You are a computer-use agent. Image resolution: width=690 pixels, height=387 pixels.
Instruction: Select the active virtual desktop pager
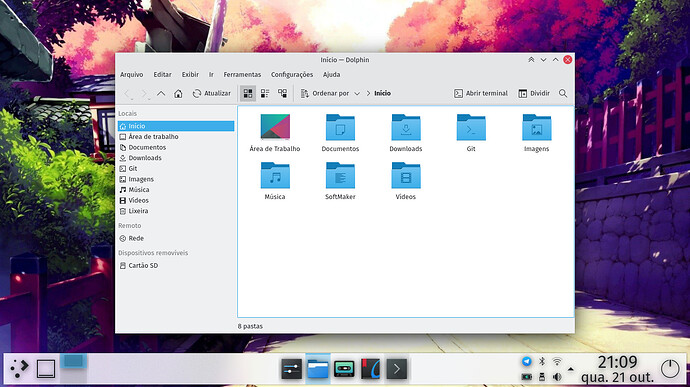click(x=73, y=361)
